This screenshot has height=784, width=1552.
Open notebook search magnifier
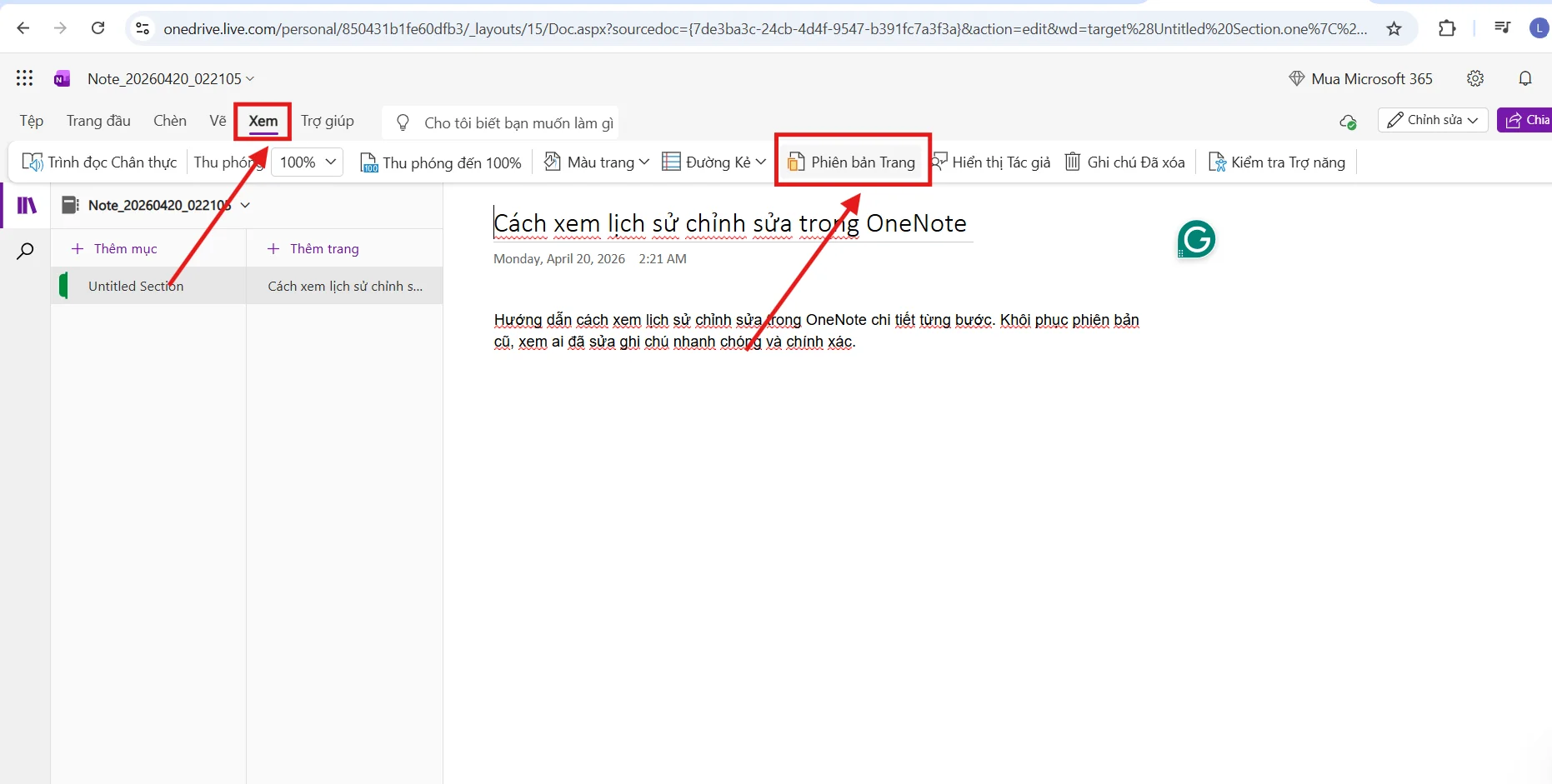point(26,251)
